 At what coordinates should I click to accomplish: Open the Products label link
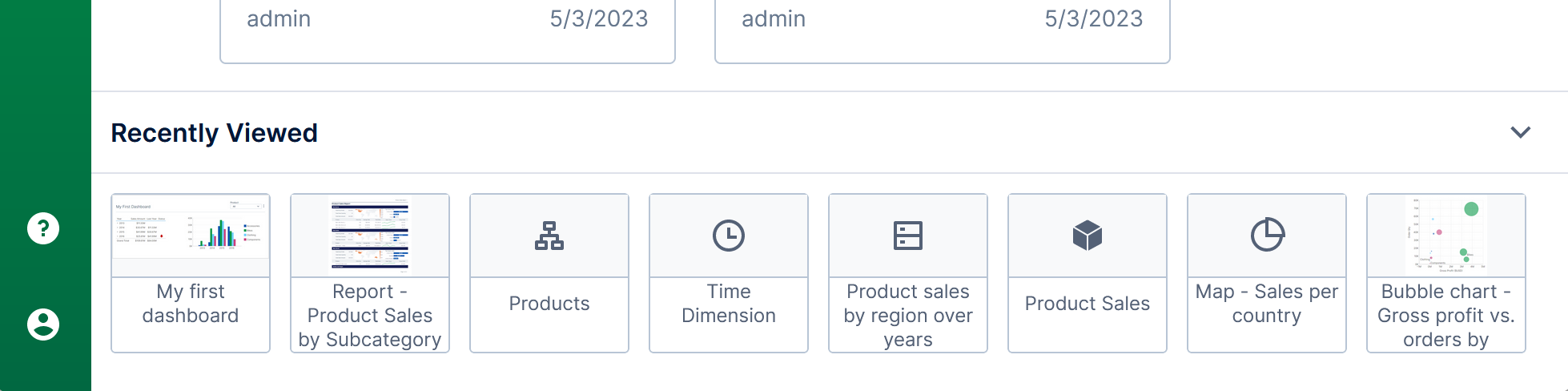[549, 304]
